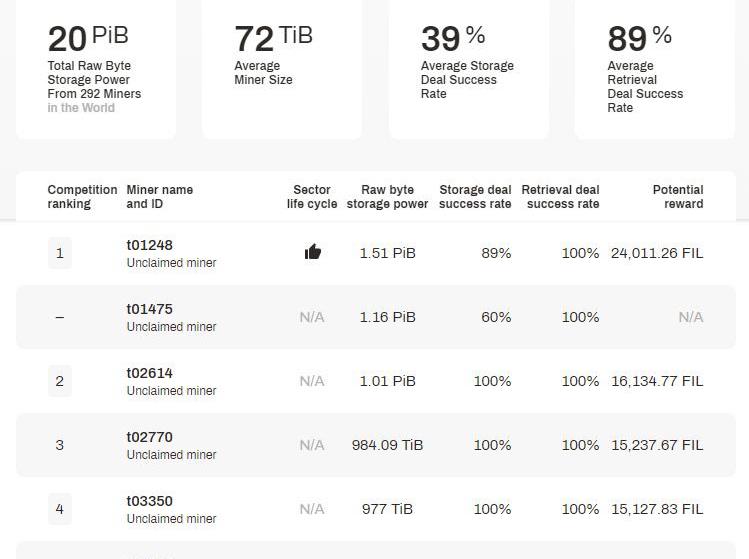Select the rank 2 badge
Viewport: 749px width, 559px height.
pyautogui.click(x=59, y=381)
